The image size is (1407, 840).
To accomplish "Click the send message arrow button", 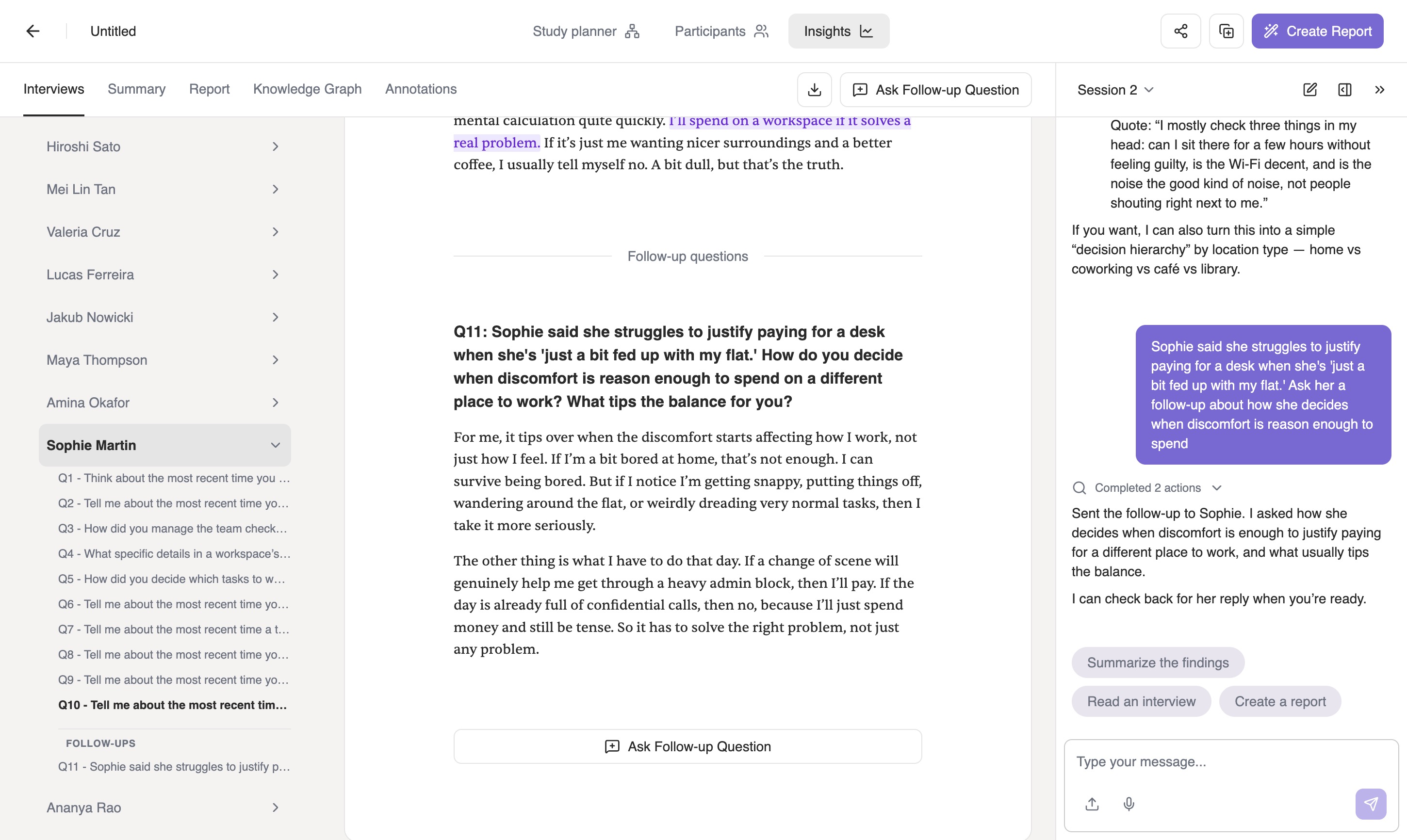I will [1371, 804].
